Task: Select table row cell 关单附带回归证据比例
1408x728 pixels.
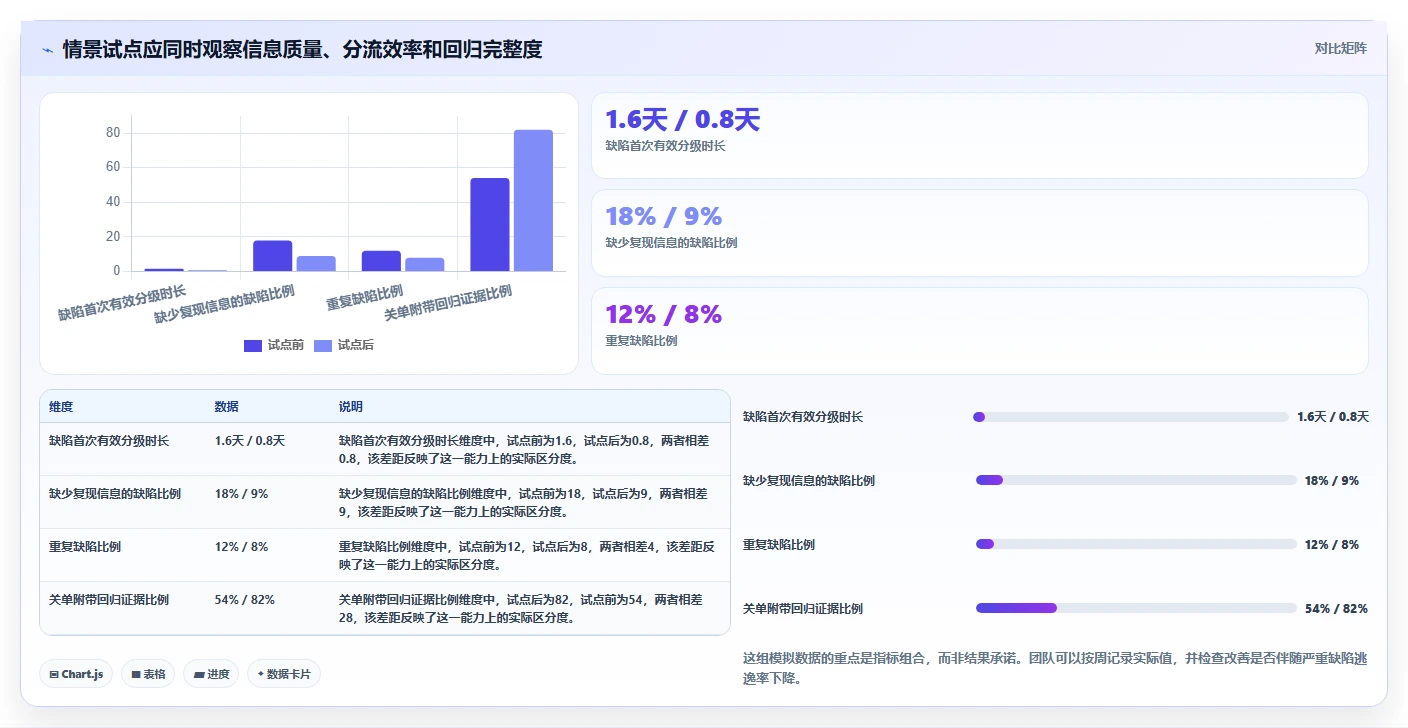Action: (109, 599)
